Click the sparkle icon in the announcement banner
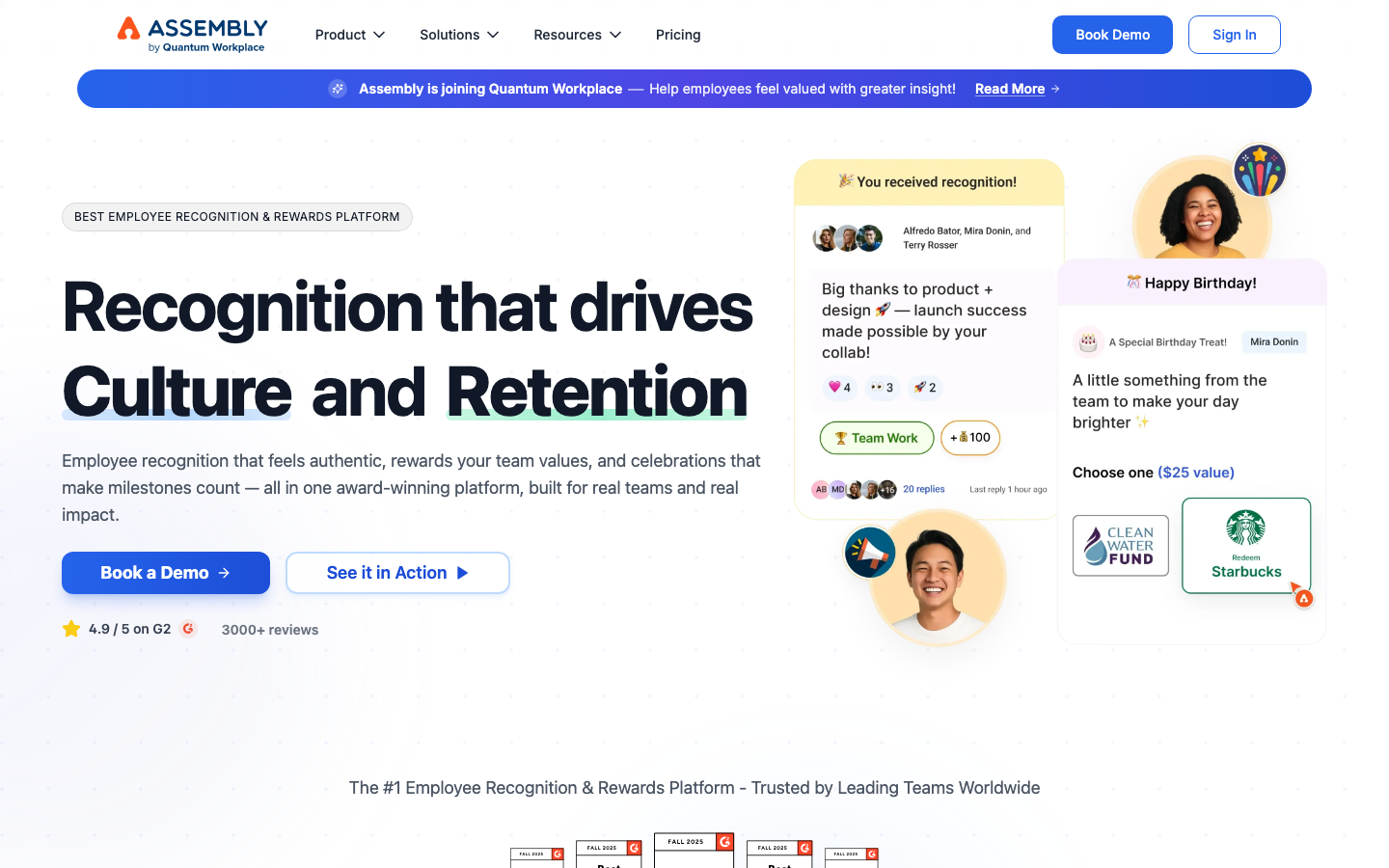1389x868 pixels. (x=338, y=89)
